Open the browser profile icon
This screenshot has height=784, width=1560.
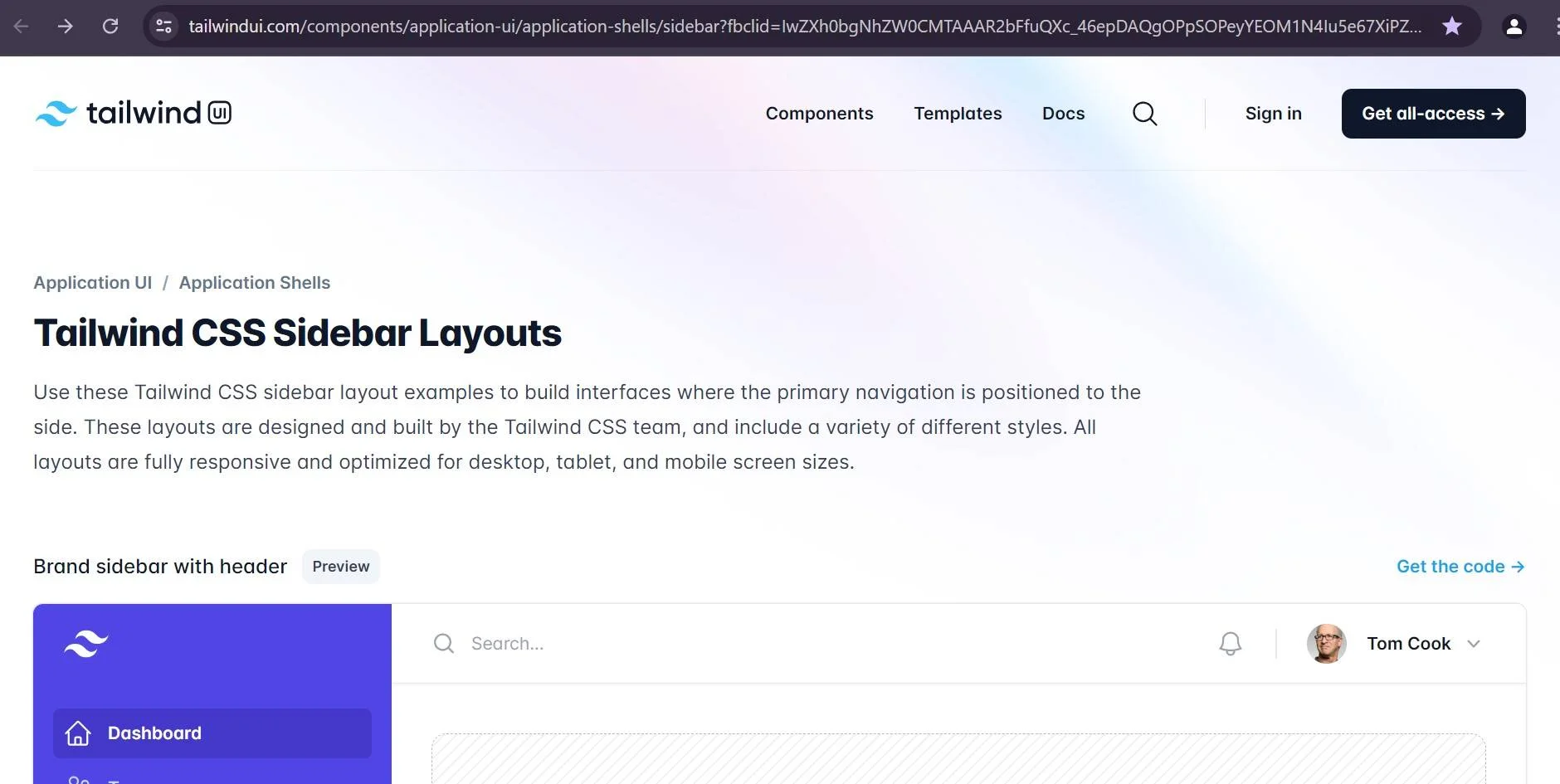pos(1514,27)
